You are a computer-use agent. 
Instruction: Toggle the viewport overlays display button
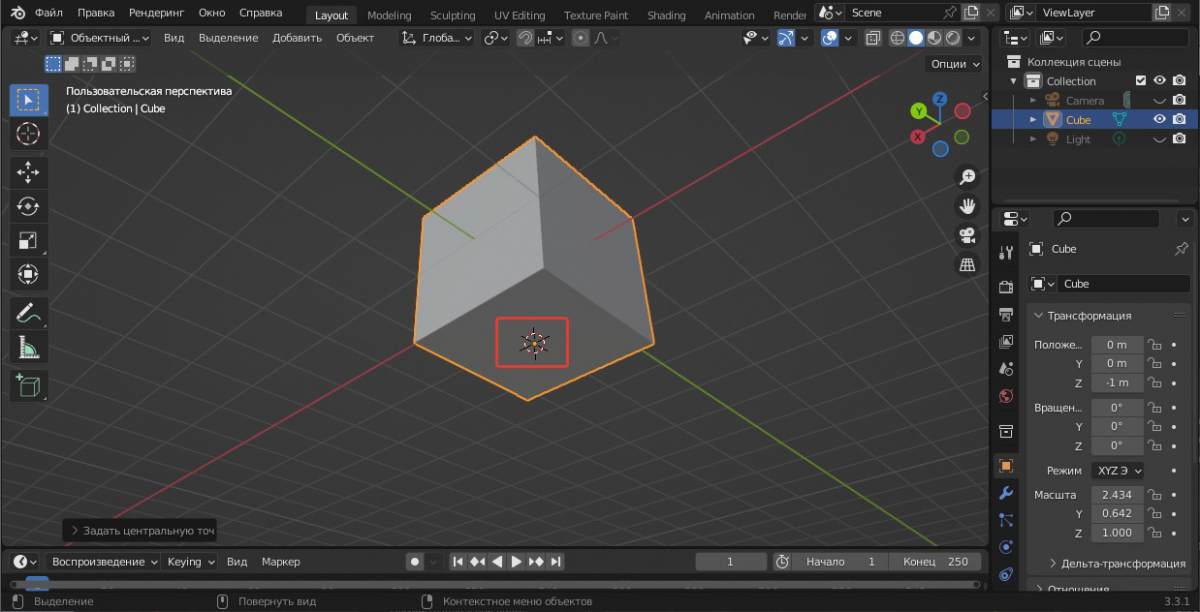829,38
